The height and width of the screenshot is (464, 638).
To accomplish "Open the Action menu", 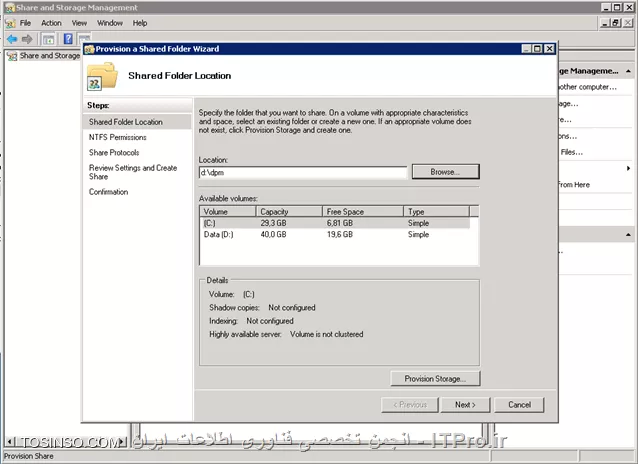I will pos(51,23).
